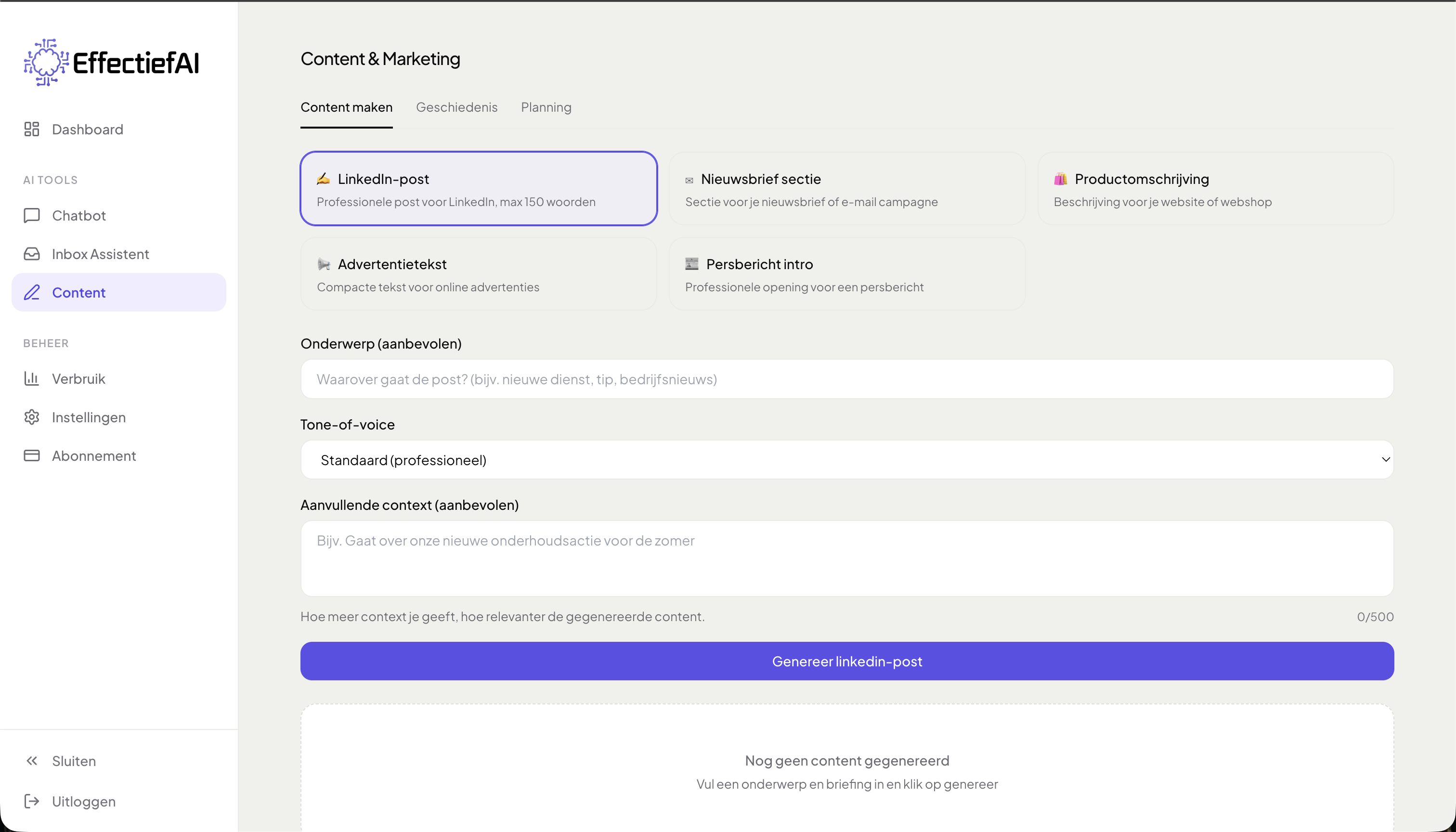This screenshot has width=1456, height=832.
Task: Switch to the Geschiedenis tab
Action: (x=456, y=107)
